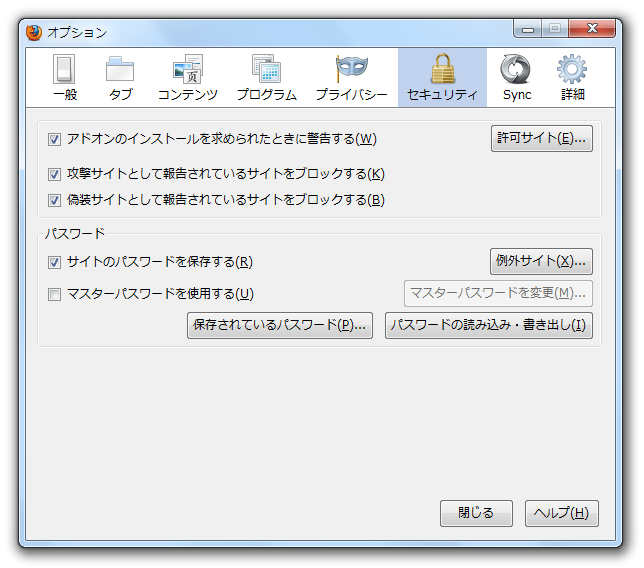Minimize the オプション window
This screenshot has width=644, height=568.
point(528,28)
